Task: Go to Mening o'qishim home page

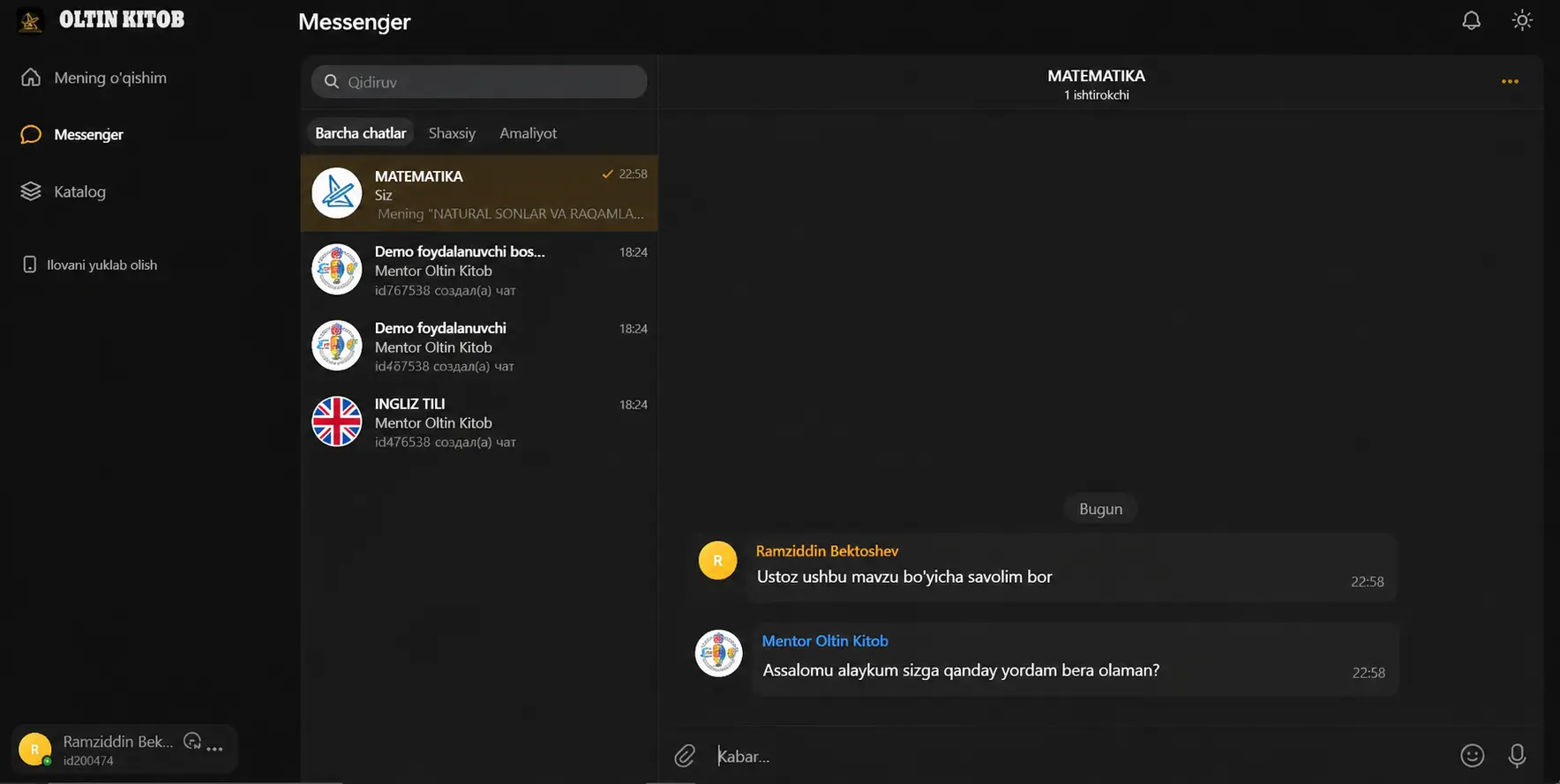Action: coord(94,78)
